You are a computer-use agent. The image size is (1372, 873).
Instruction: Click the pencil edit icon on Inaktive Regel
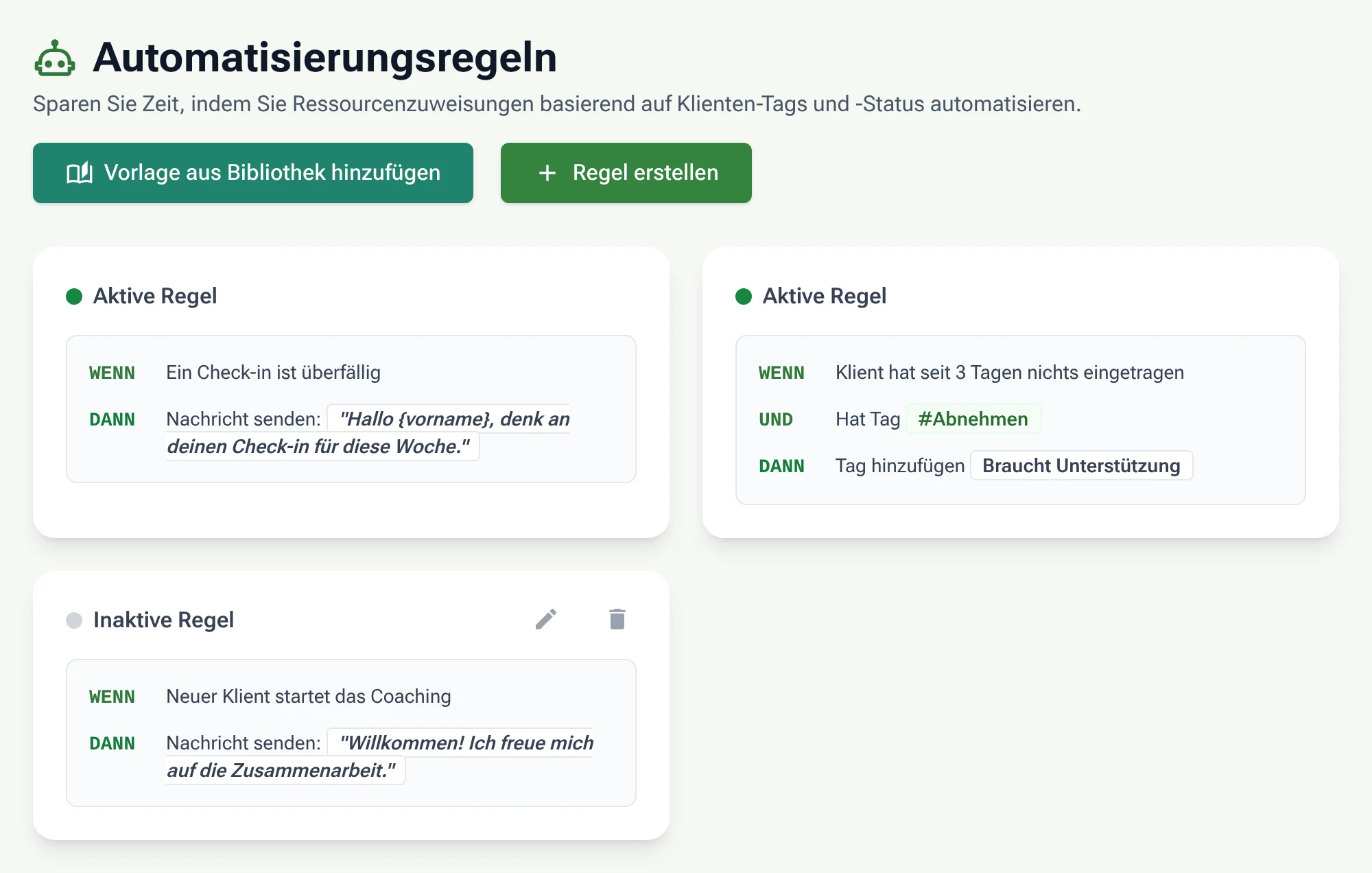(x=546, y=619)
